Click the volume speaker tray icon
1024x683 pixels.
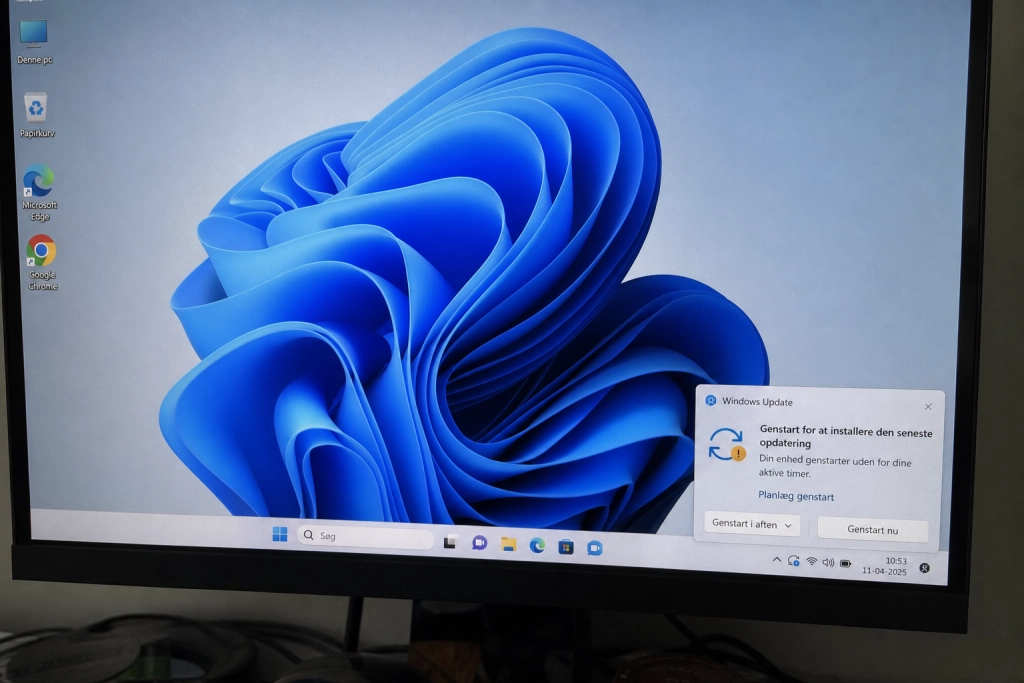tap(828, 562)
